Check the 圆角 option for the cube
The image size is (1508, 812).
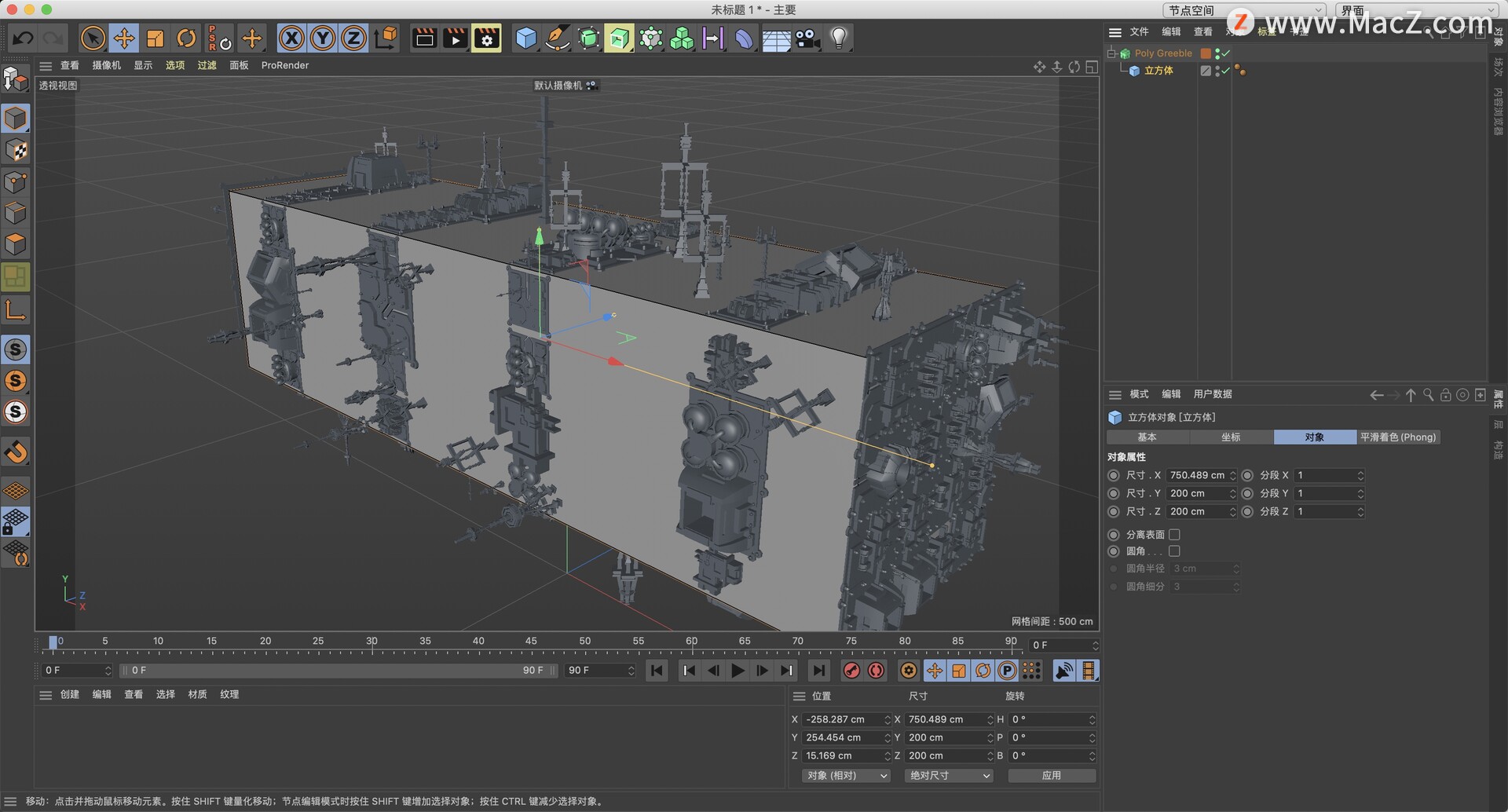point(1174,550)
